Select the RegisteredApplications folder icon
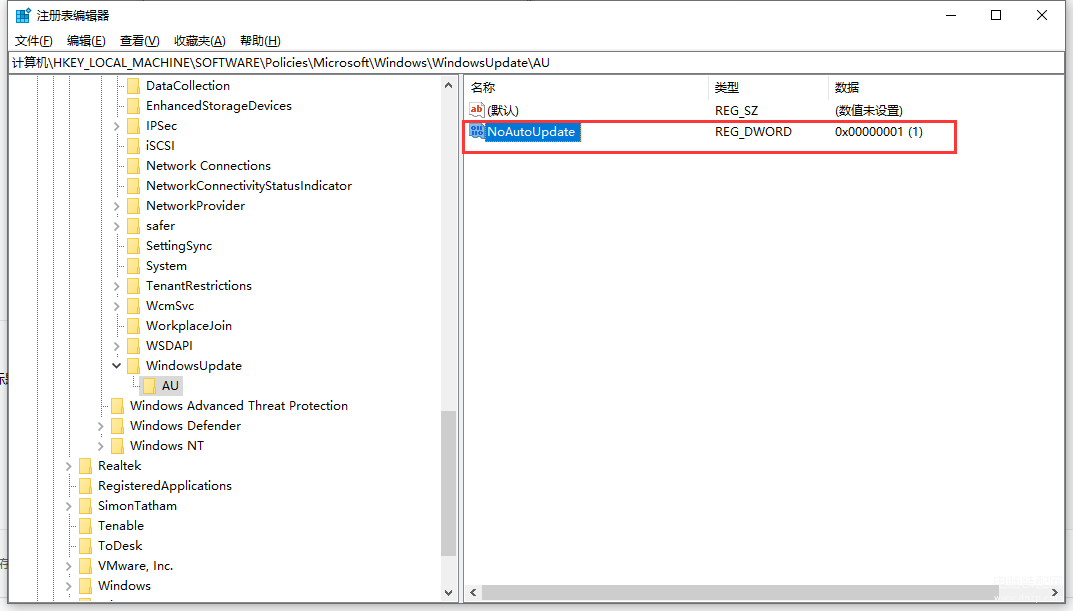The image size is (1073, 611). tap(86, 486)
